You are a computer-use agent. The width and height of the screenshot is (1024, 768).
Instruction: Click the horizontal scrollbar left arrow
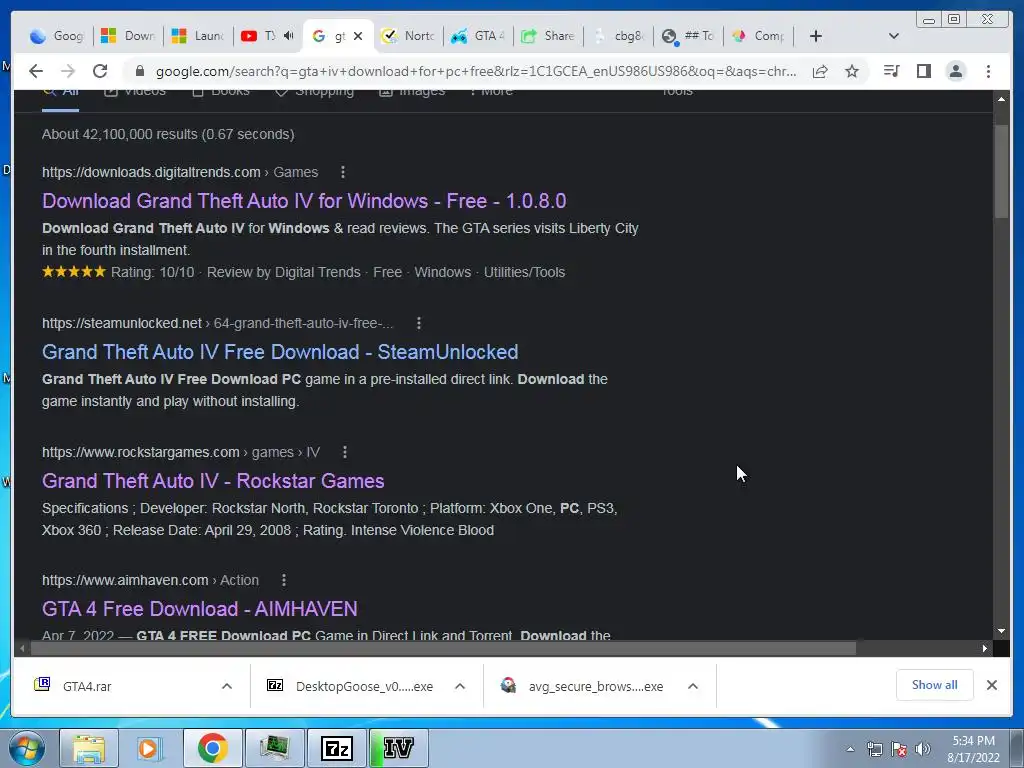click(x=23, y=648)
